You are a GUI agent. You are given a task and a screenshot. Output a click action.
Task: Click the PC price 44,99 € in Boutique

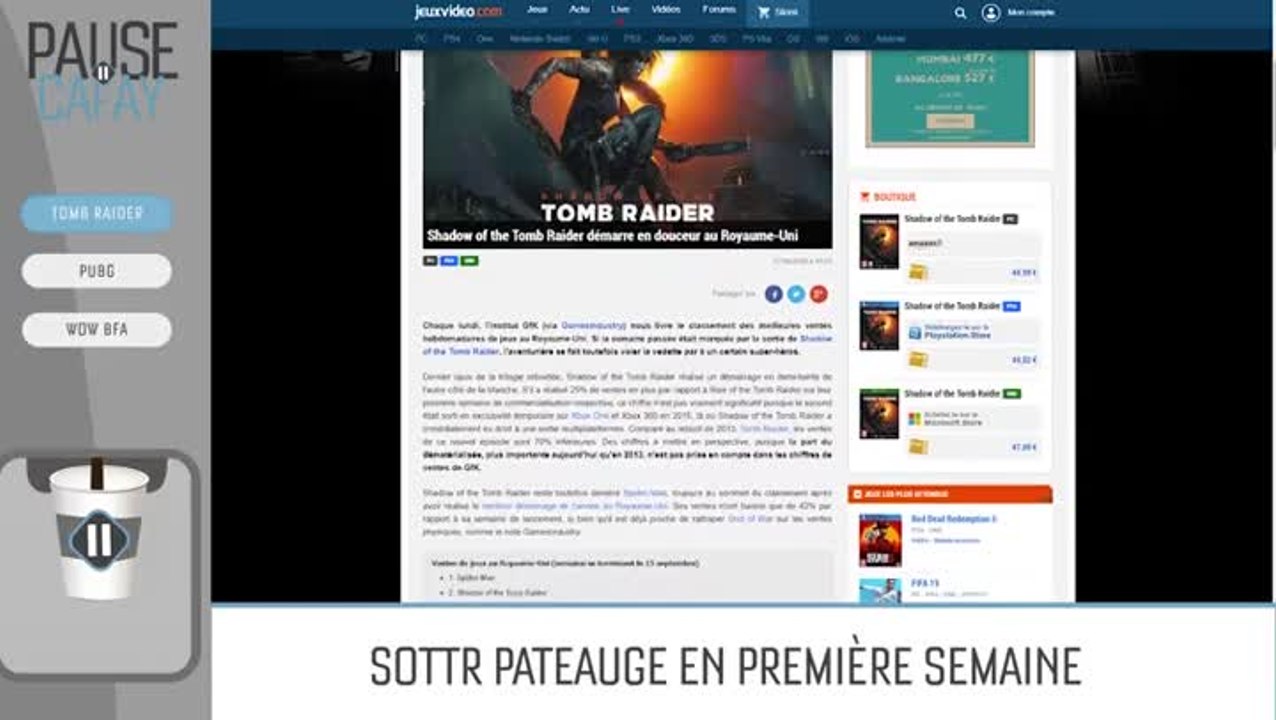click(x=1023, y=272)
